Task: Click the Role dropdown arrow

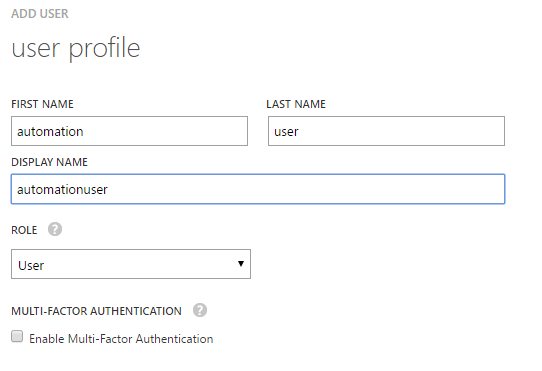Action: [x=241, y=264]
